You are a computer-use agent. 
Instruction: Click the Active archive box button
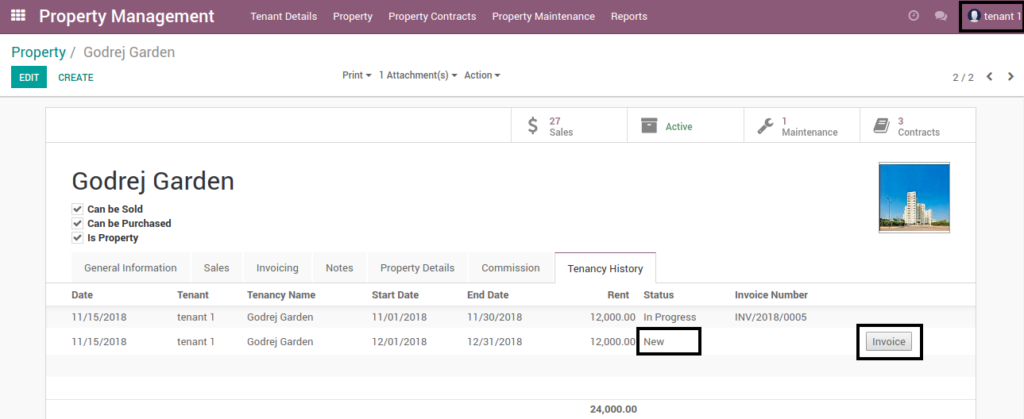point(685,125)
